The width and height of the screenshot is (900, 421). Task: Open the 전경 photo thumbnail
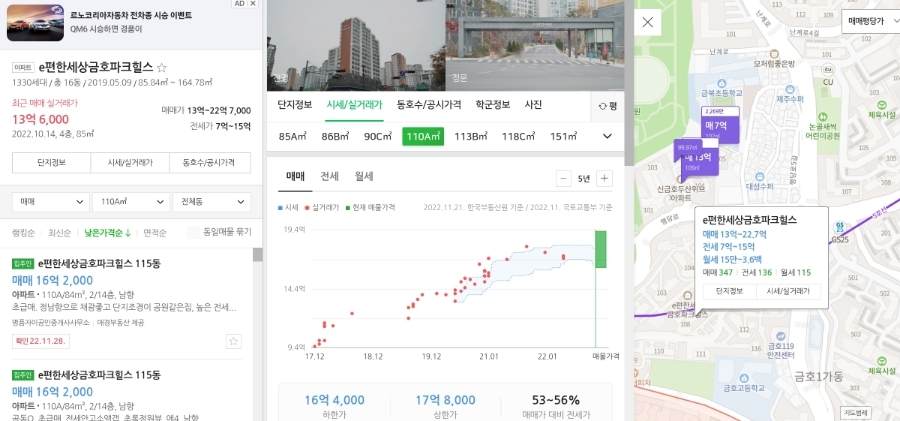[x=356, y=45]
